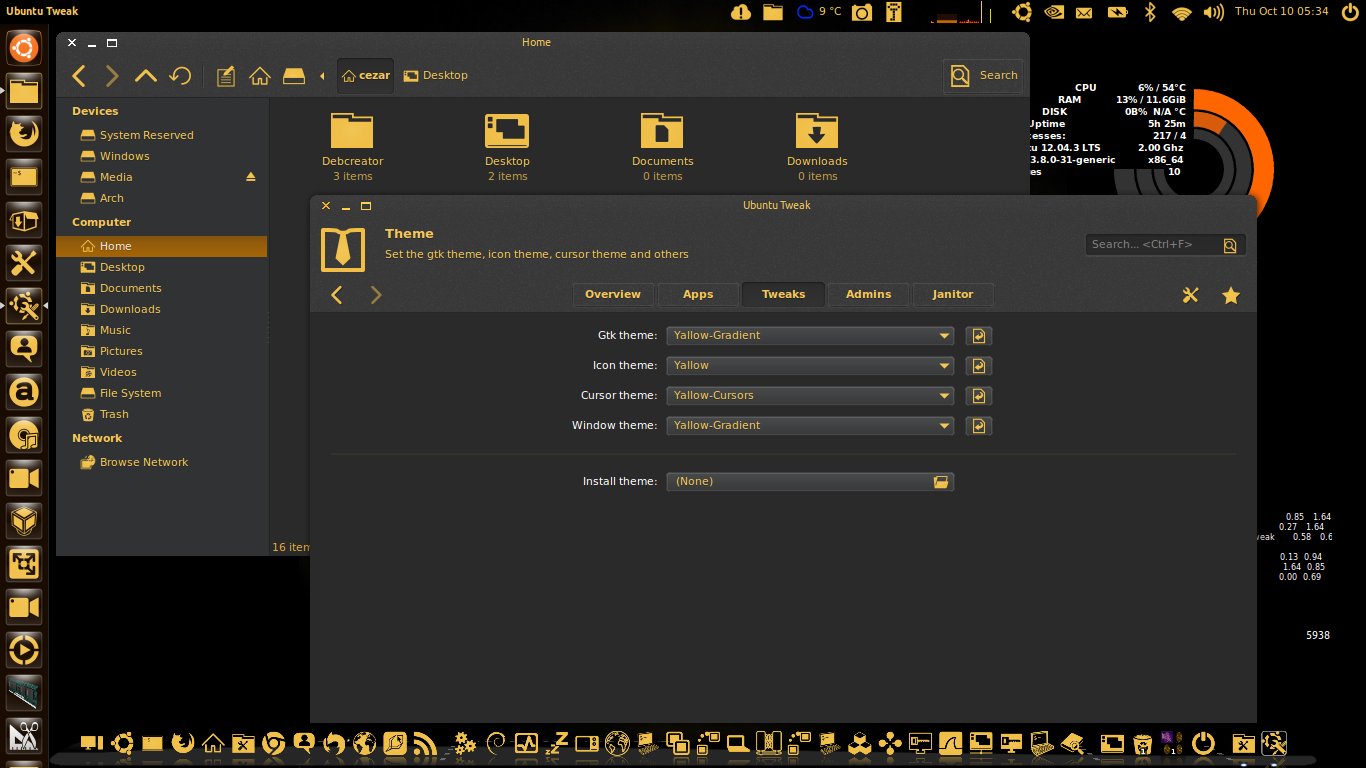Viewport: 1366px width, 768px height.
Task: Reset the Icon theme to default
Action: pos(979,366)
